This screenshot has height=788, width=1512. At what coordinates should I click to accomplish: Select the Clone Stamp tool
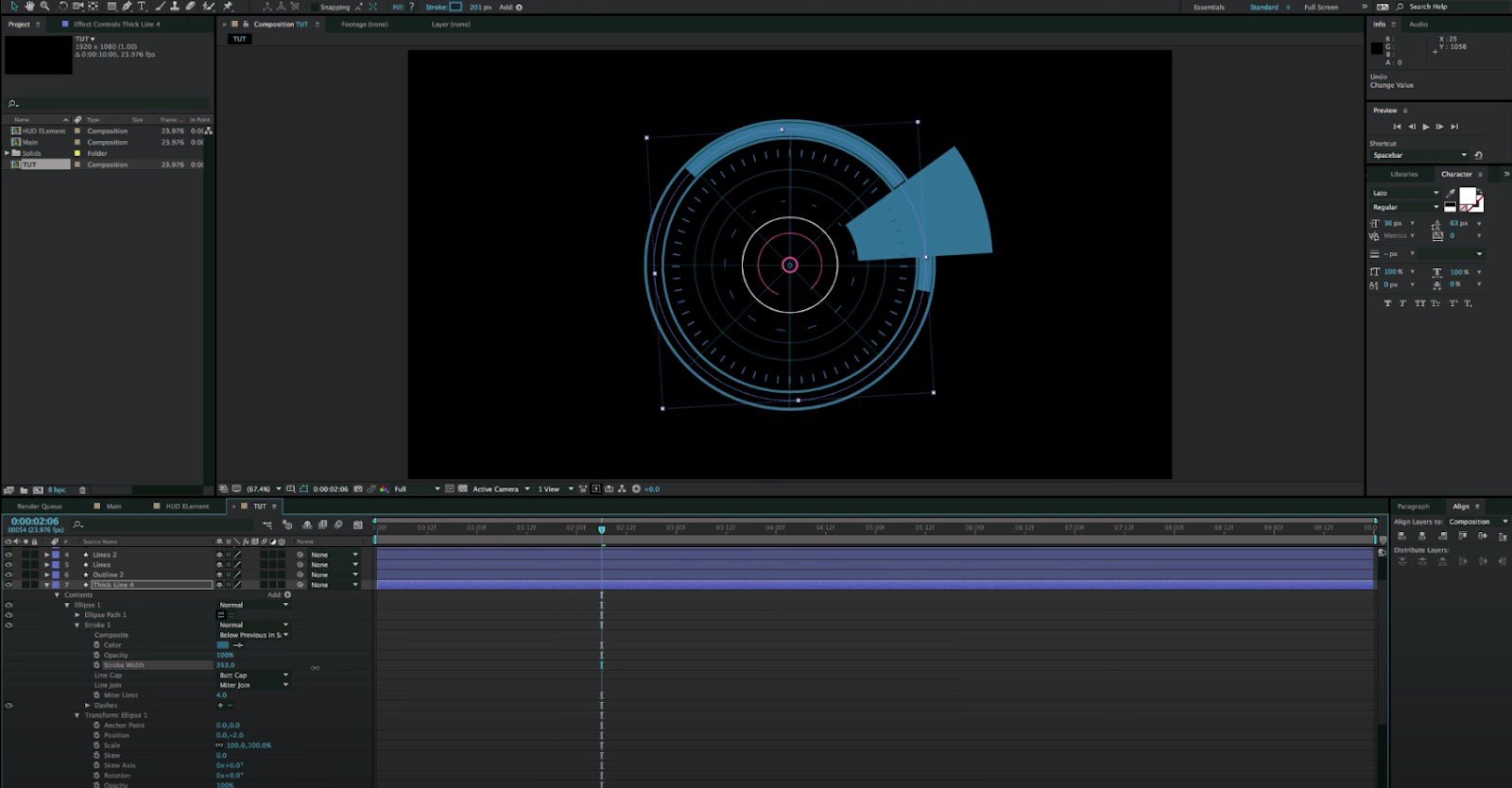point(175,7)
